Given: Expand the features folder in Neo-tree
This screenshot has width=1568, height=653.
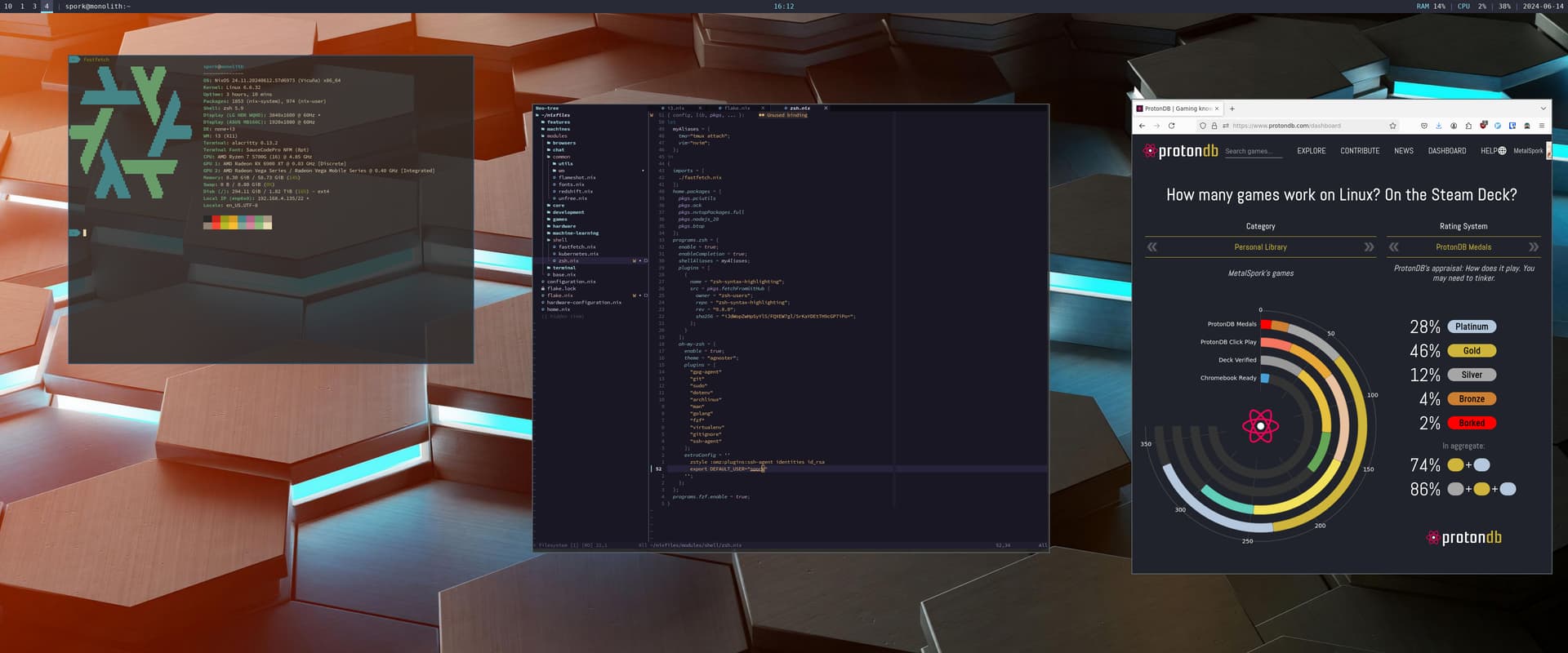Looking at the screenshot, I should click(x=559, y=122).
